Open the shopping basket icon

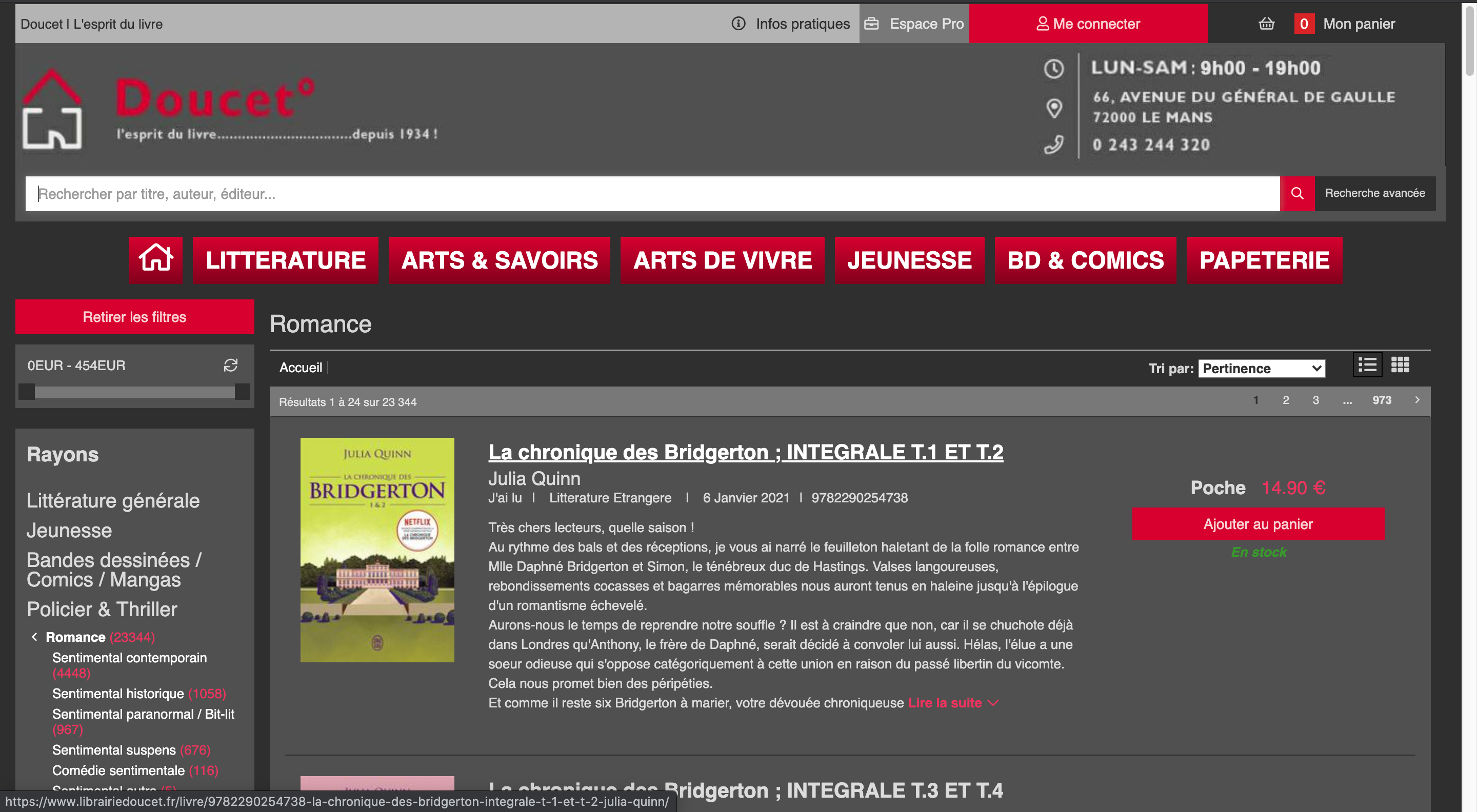click(x=1267, y=24)
